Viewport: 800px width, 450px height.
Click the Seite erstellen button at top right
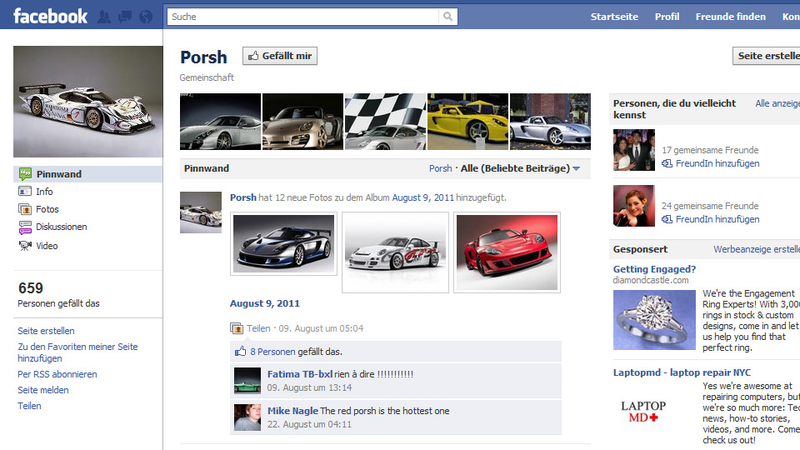pos(766,56)
